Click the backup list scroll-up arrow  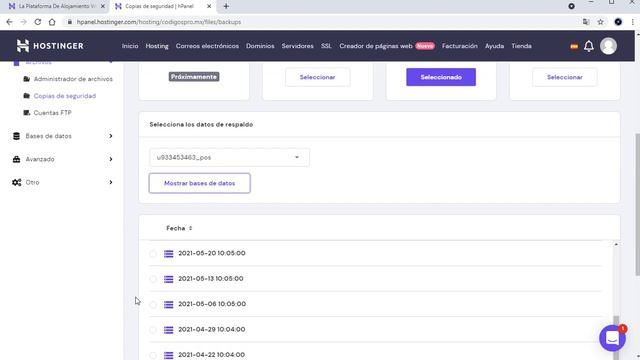pos(616,244)
